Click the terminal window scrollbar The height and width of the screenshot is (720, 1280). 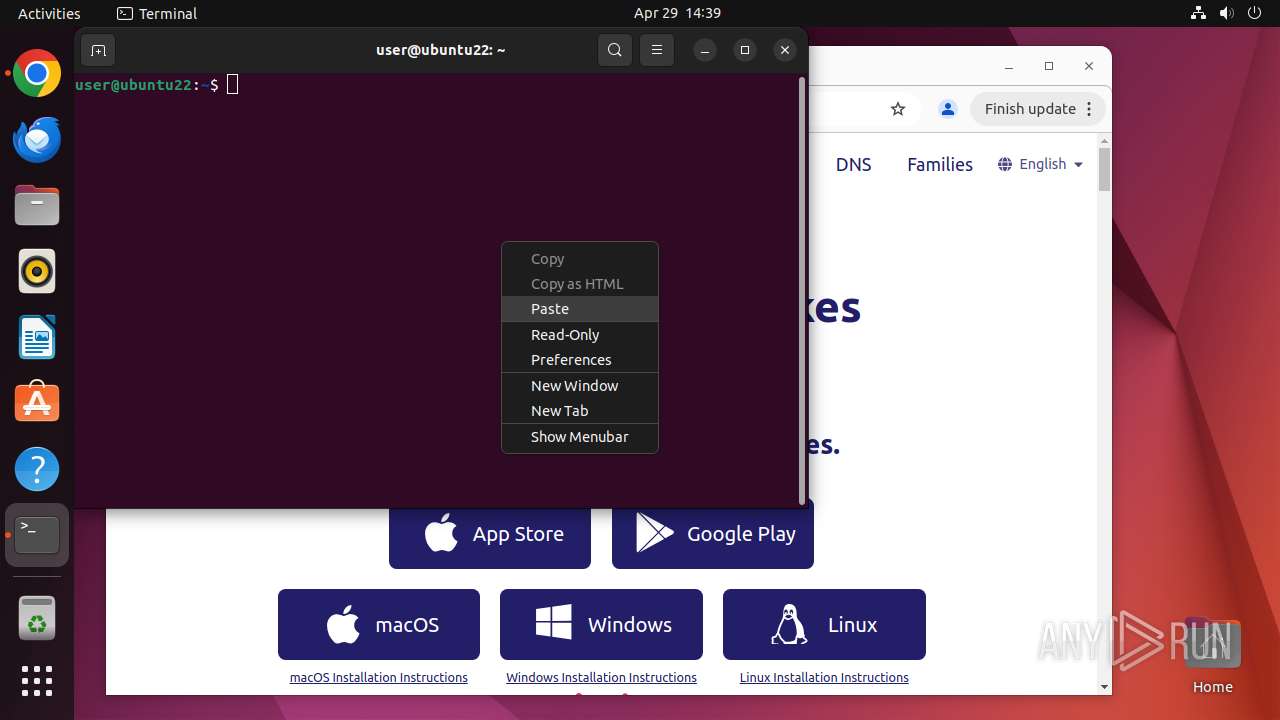[802, 290]
